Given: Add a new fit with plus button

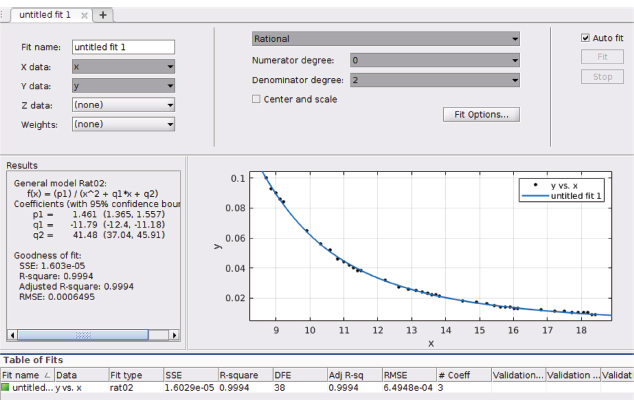Looking at the screenshot, I should pos(103,15).
